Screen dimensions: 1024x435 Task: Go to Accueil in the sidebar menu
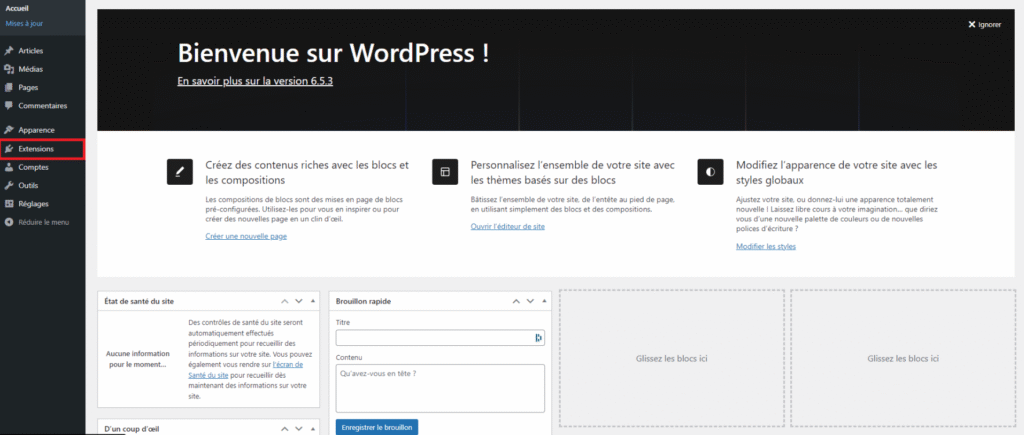coord(18,8)
